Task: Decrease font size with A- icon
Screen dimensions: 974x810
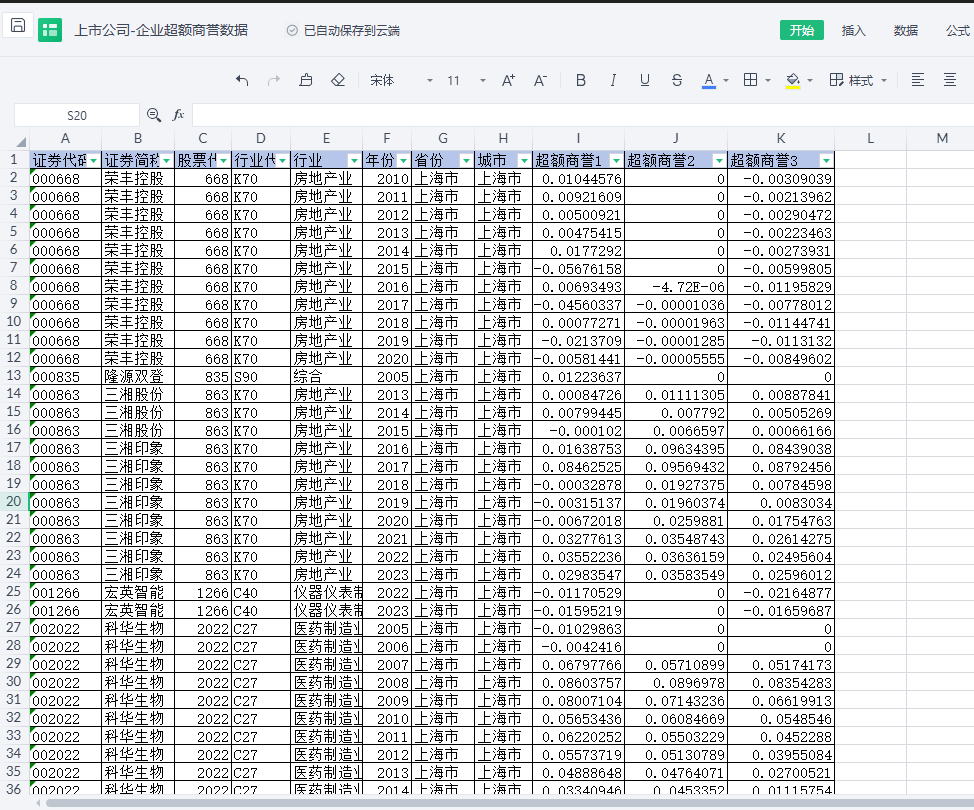Action: 540,80
